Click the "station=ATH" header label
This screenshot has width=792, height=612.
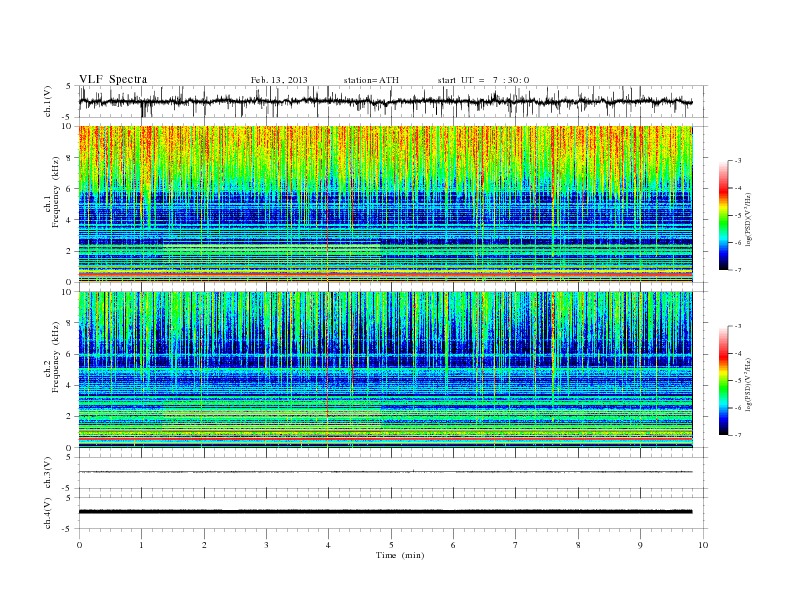[371, 80]
